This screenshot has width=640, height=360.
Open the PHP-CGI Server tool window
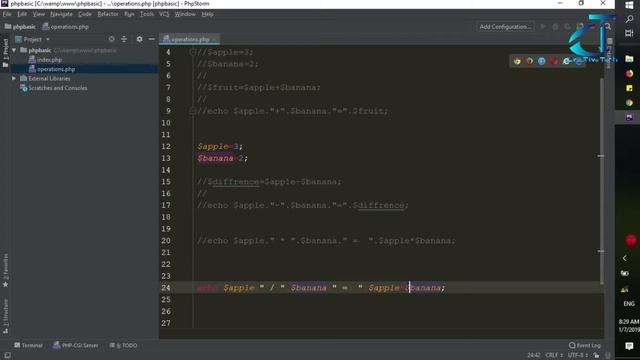point(76,345)
